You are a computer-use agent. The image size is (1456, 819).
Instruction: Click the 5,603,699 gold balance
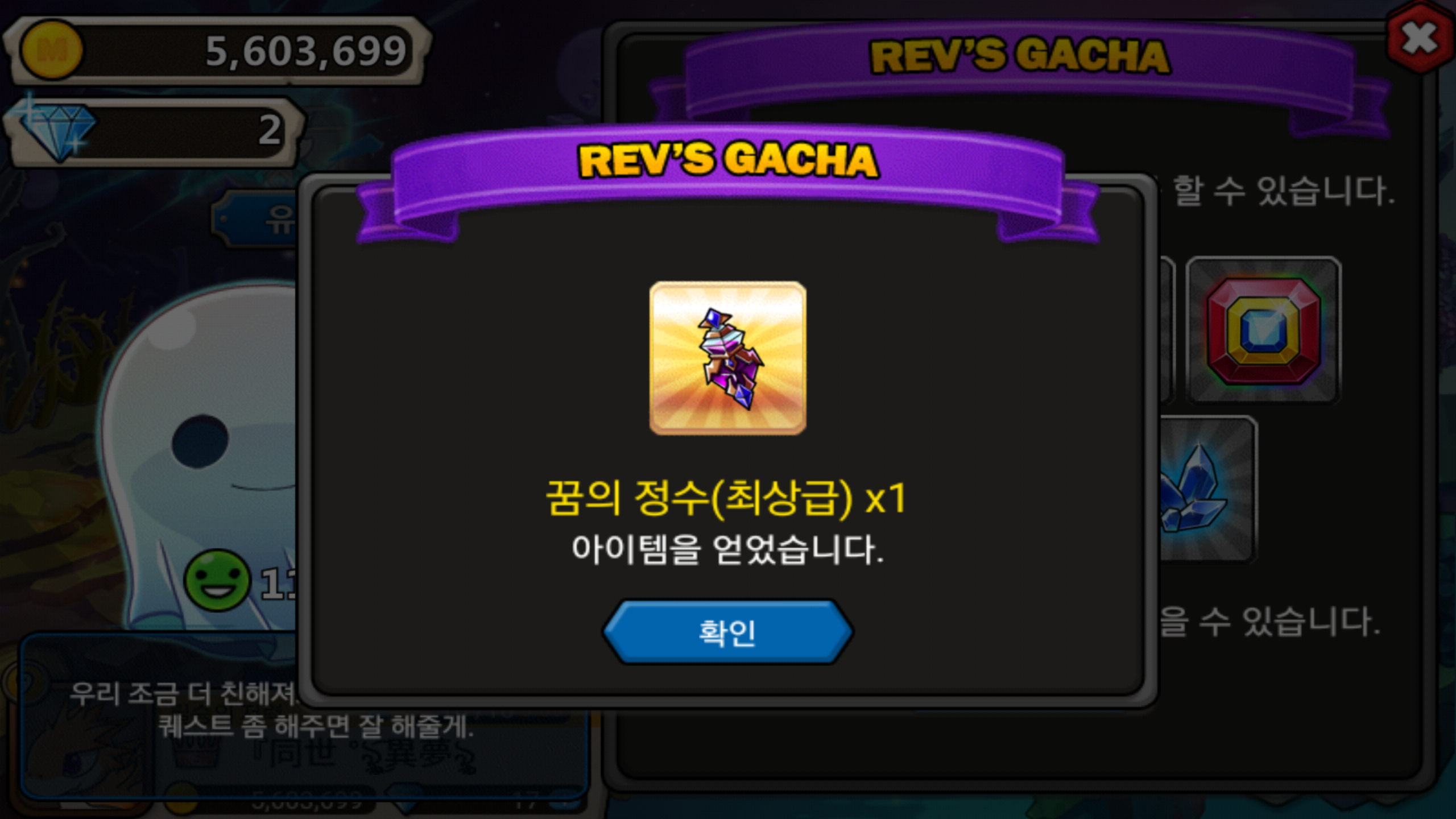pos(306,51)
